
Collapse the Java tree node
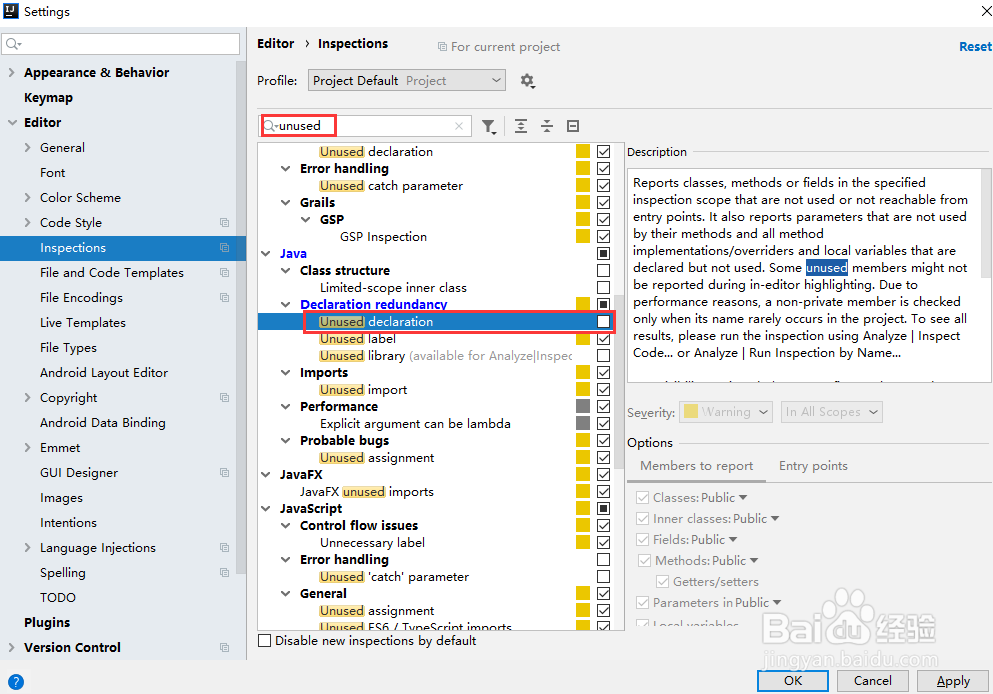pos(264,253)
